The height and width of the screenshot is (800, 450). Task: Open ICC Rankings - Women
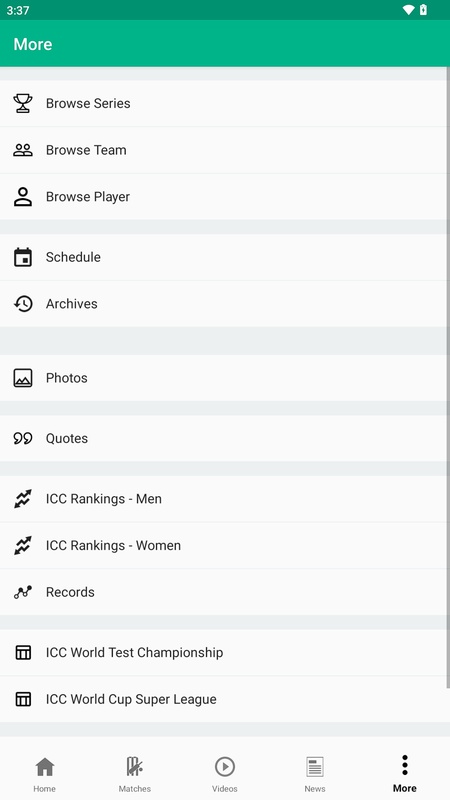(223, 545)
